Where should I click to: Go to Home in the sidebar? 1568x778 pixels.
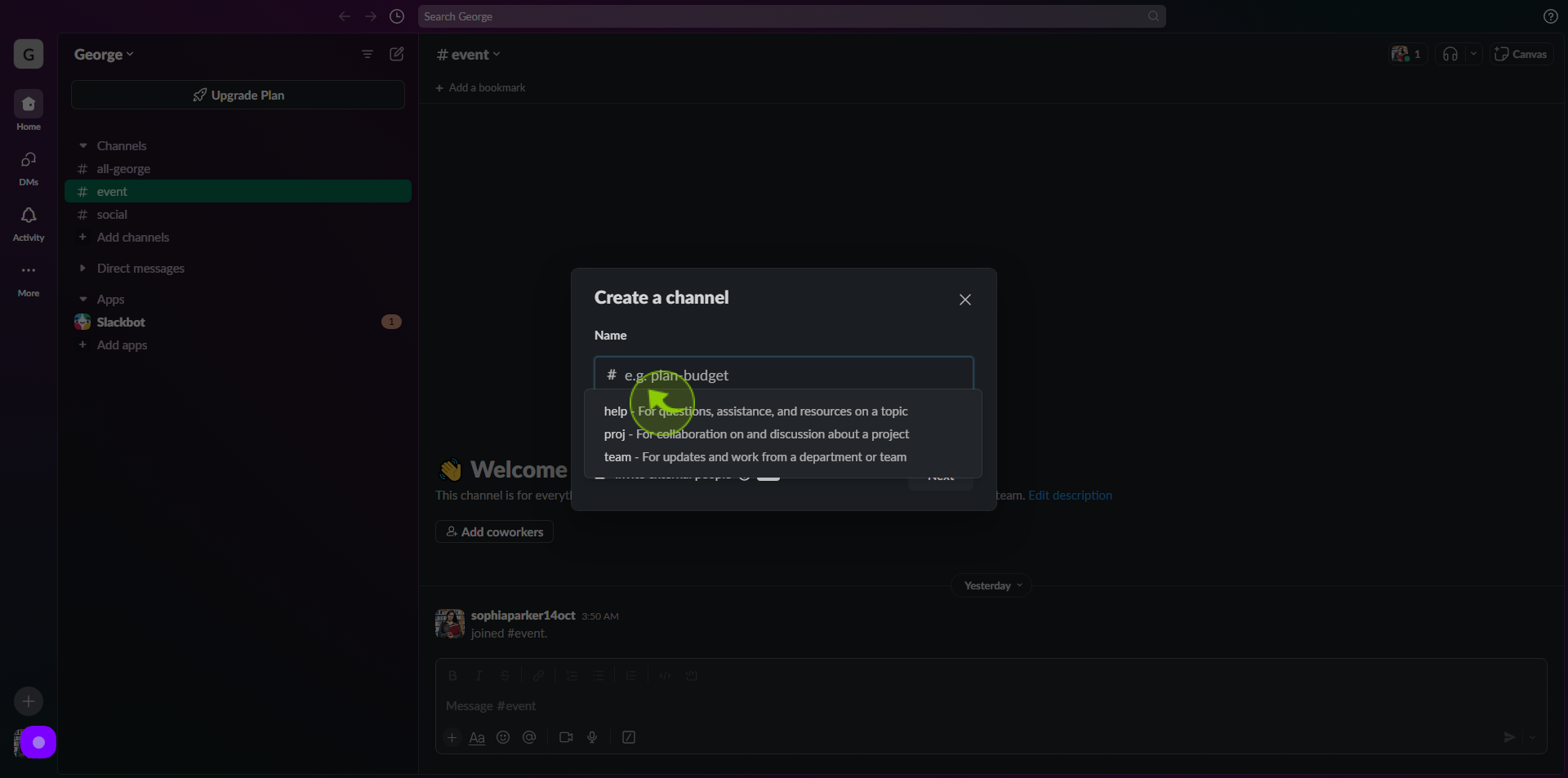tap(29, 110)
